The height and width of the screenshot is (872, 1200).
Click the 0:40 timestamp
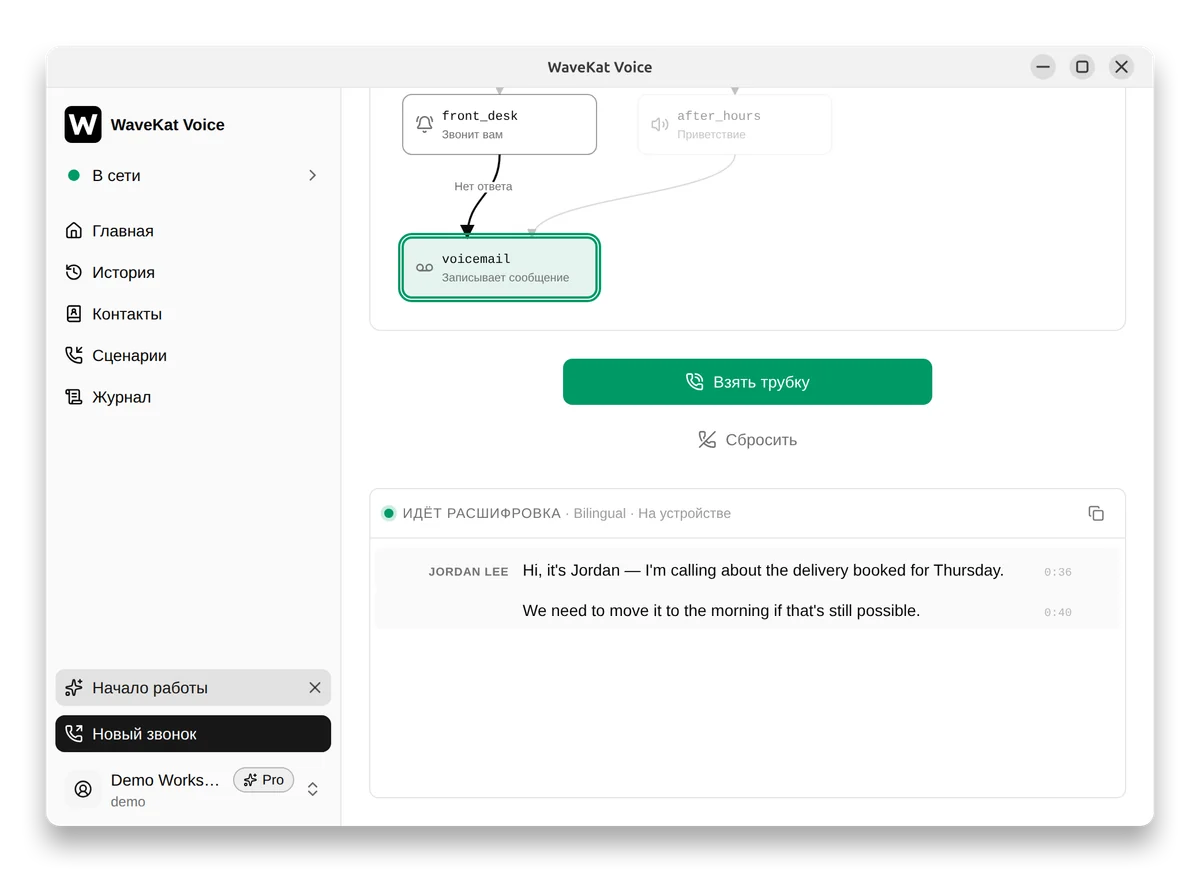[x=1057, y=612]
